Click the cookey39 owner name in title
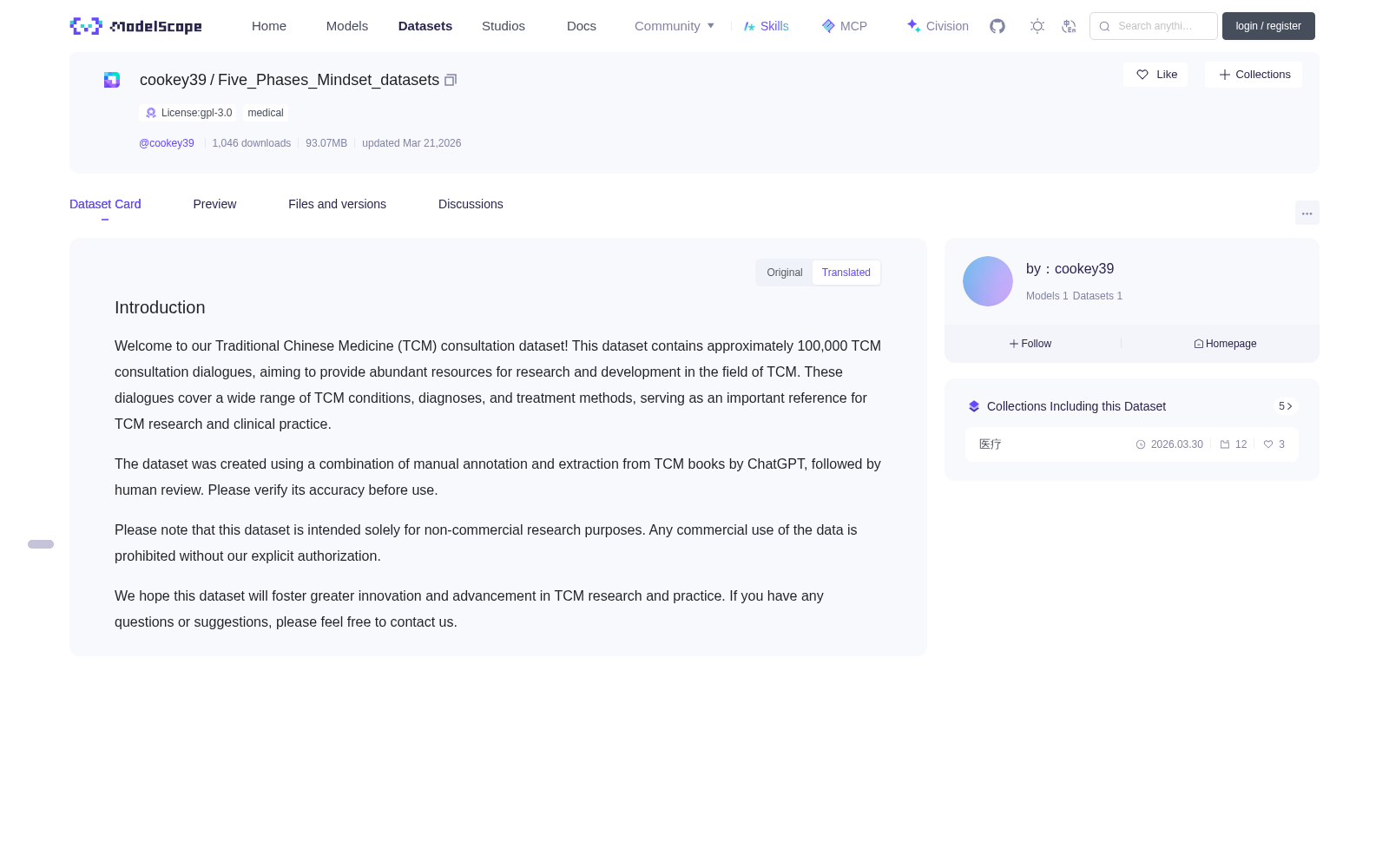 173,80
